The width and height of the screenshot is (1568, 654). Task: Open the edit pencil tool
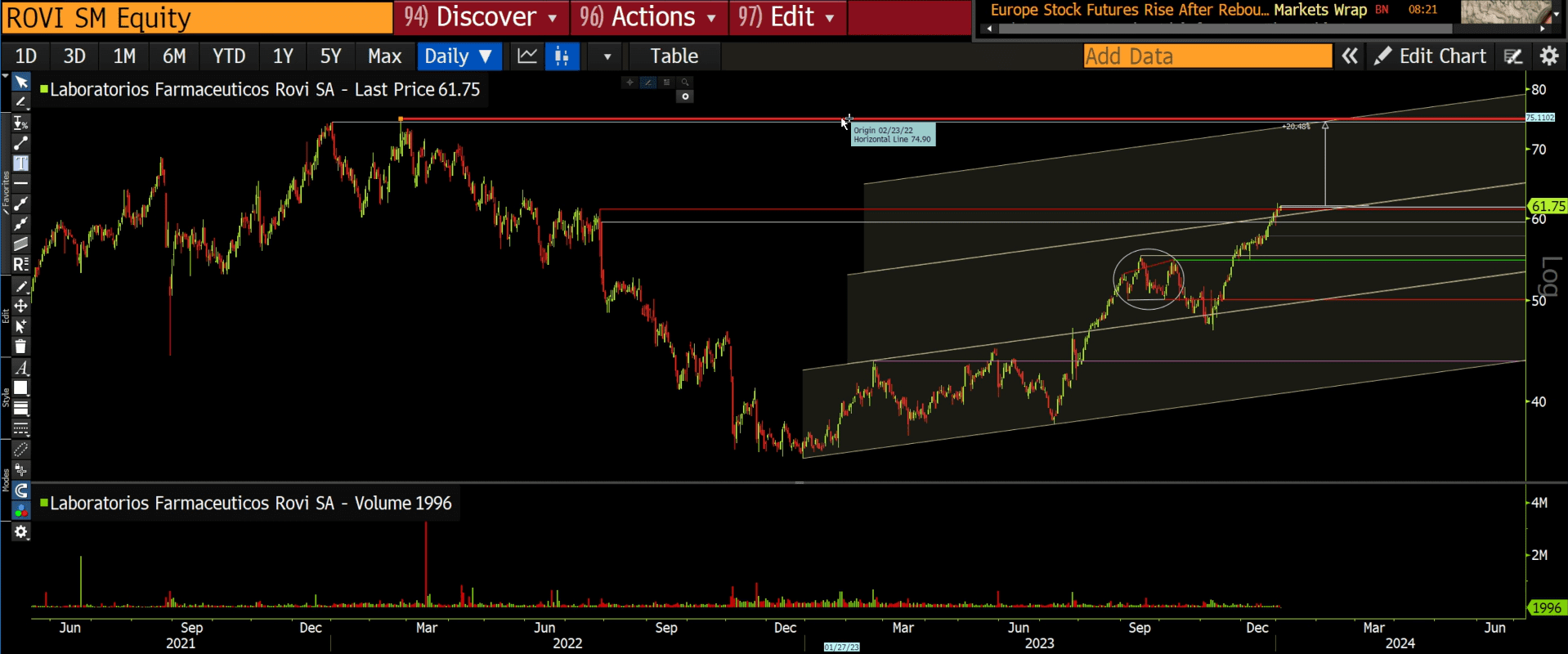(21, 286)
